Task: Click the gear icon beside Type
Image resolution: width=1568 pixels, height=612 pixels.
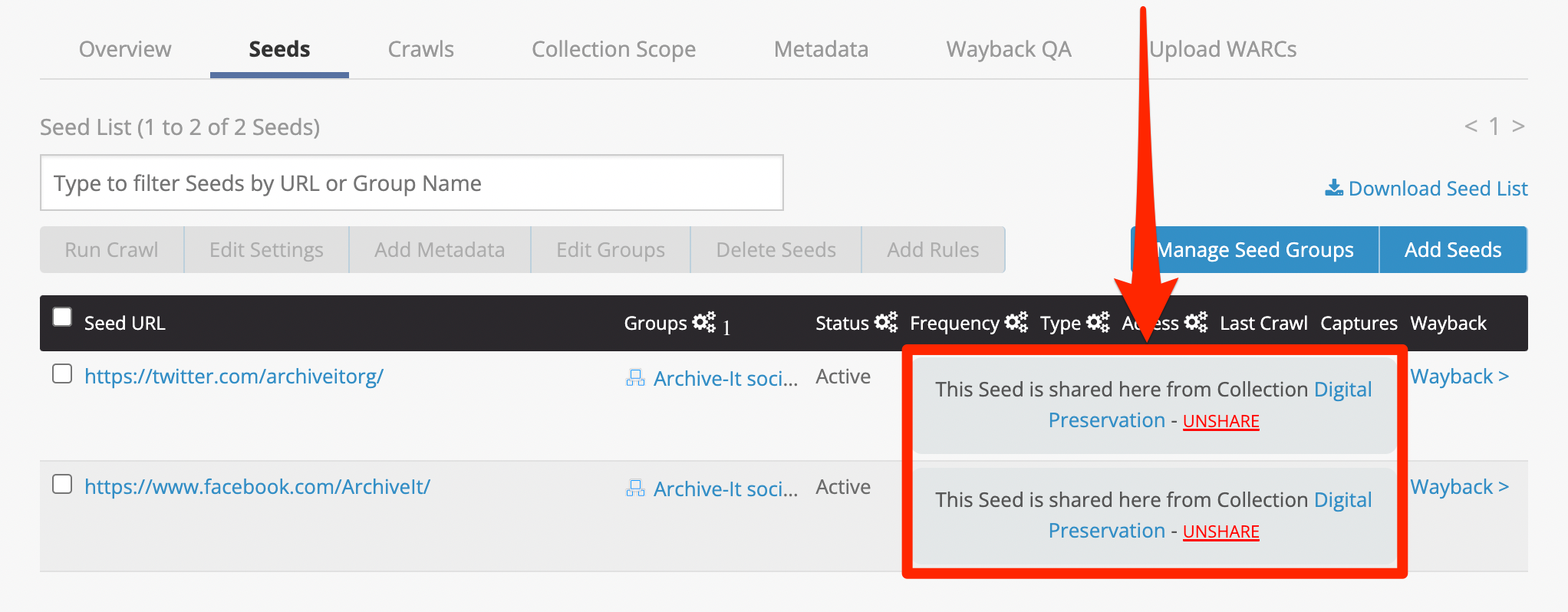Action: (1098, 322)
